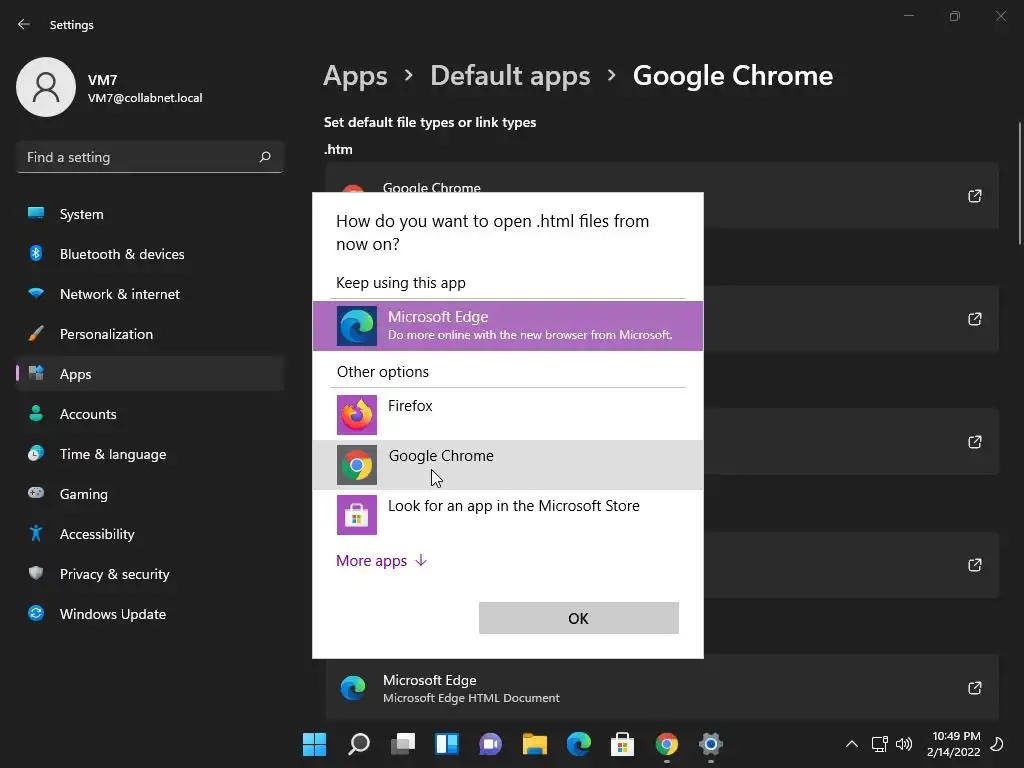Launch Microsoft Edge from the taskbar
Screen dimensions: 1024x768
[579, 744]
